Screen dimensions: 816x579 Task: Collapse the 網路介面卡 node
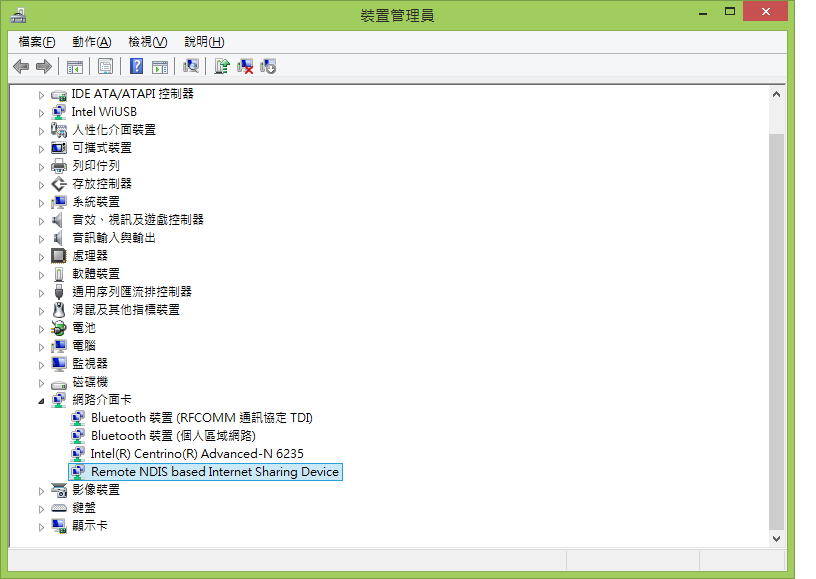coord(41,401)
